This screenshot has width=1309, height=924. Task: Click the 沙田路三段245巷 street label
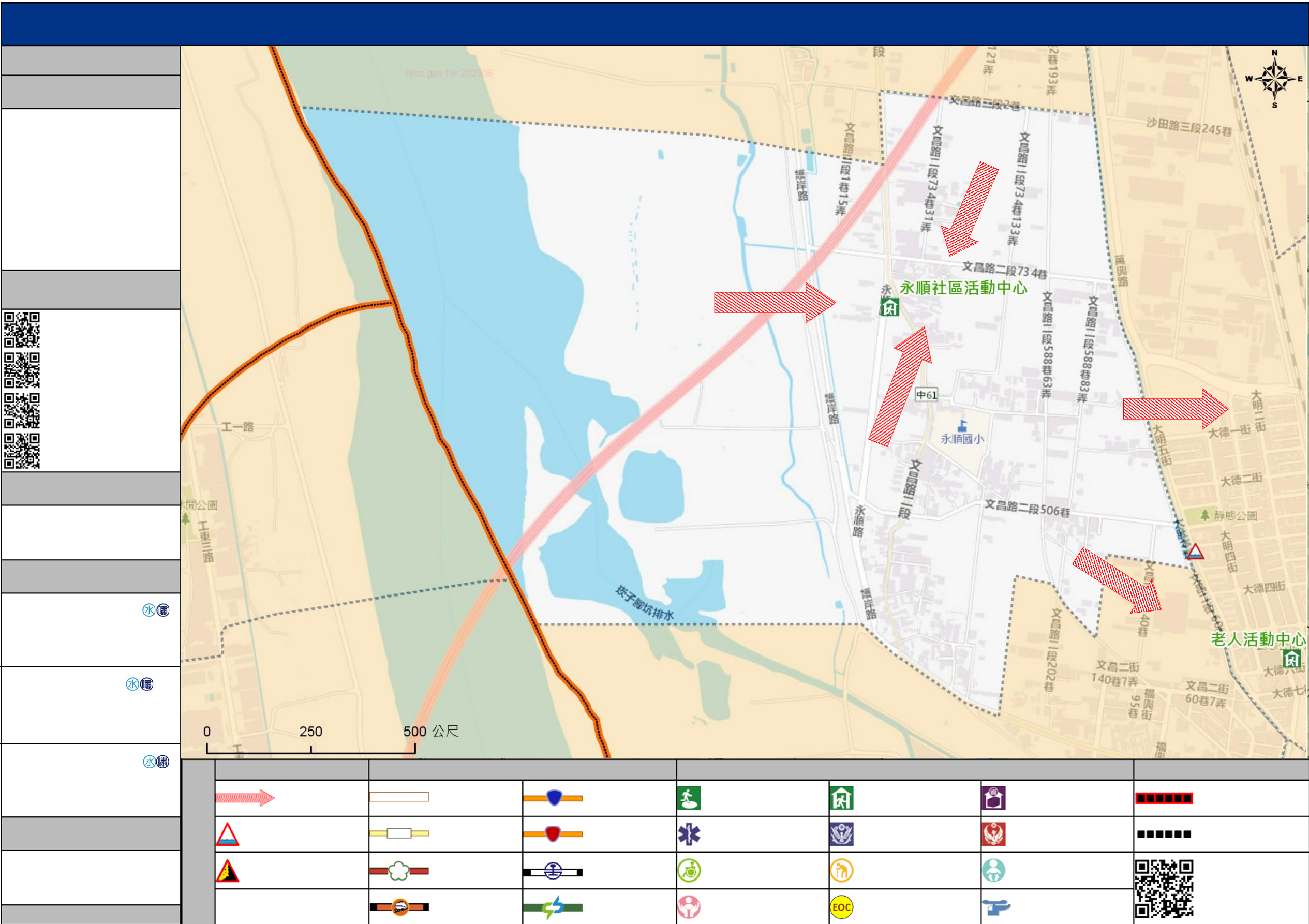point(1189,127)
